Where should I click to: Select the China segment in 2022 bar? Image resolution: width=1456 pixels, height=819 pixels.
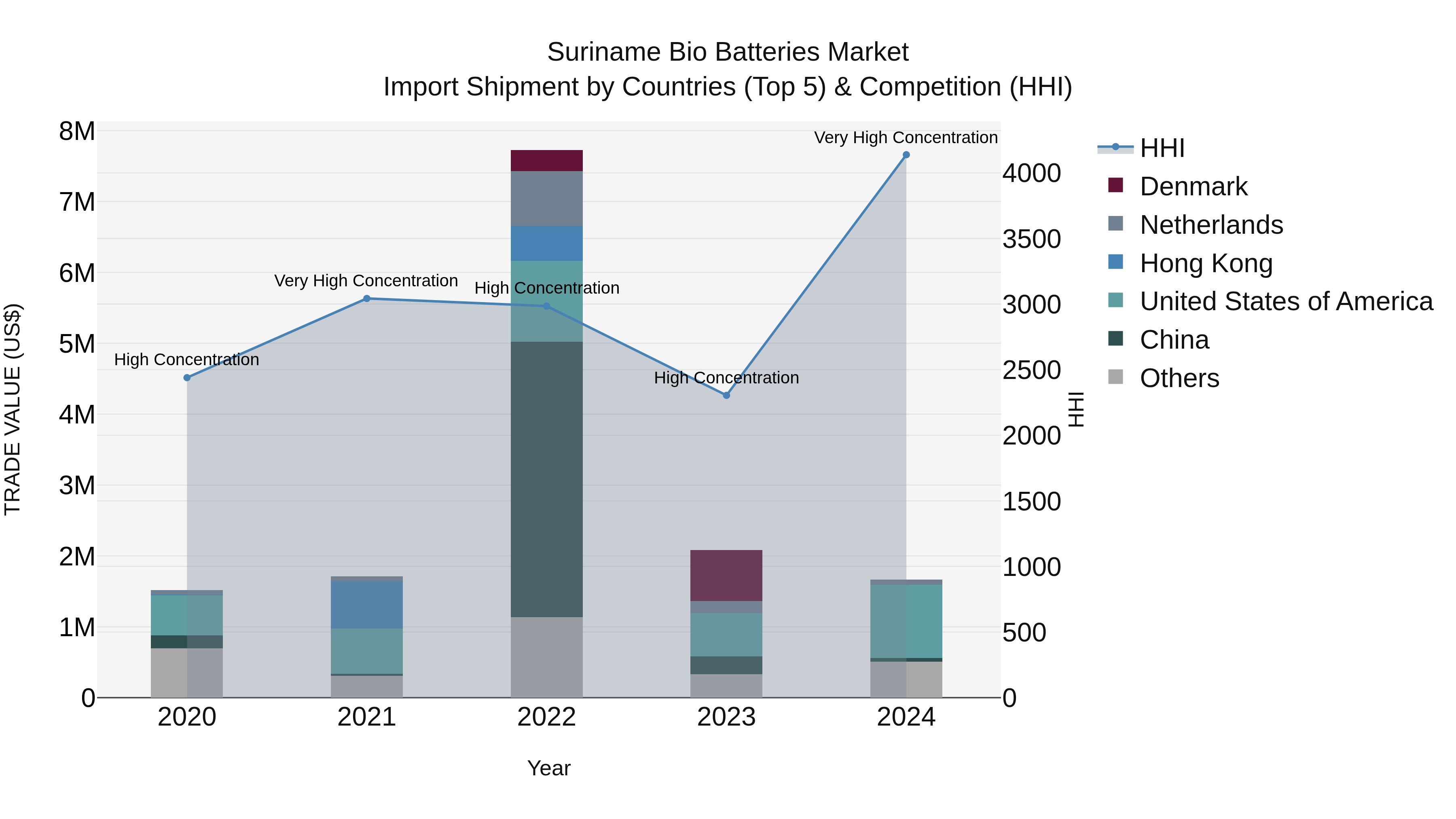tap(546, 479)
